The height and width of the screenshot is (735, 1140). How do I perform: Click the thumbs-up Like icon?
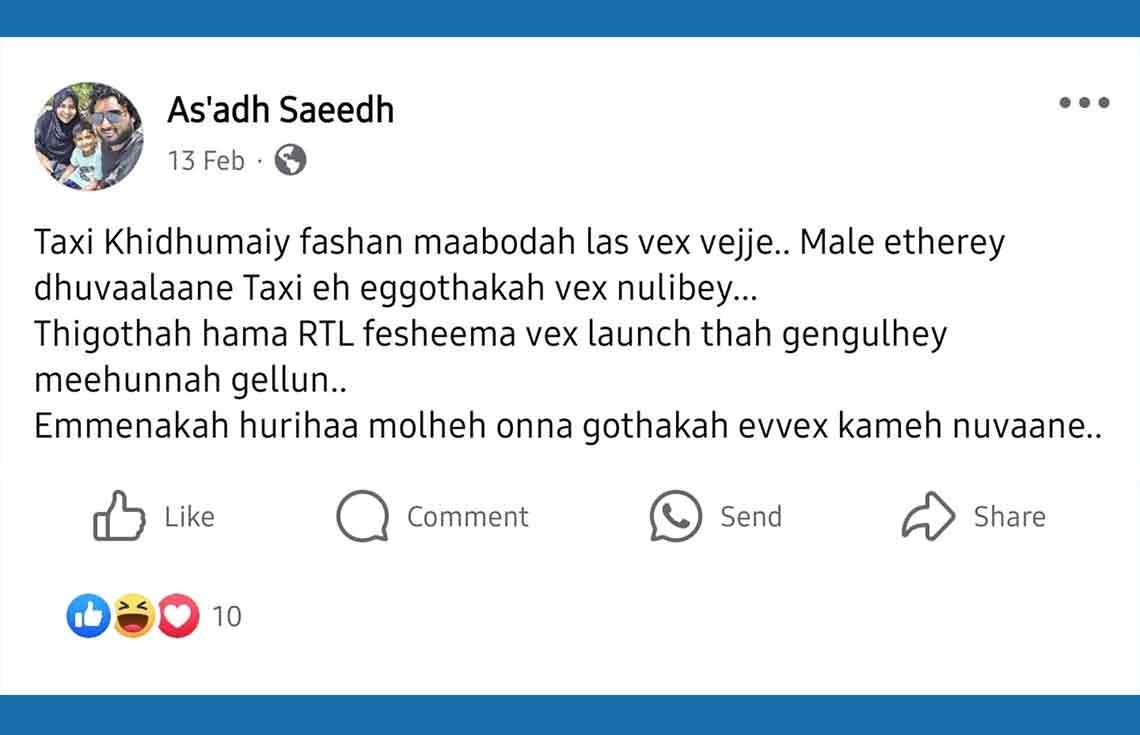coord(119,516)
